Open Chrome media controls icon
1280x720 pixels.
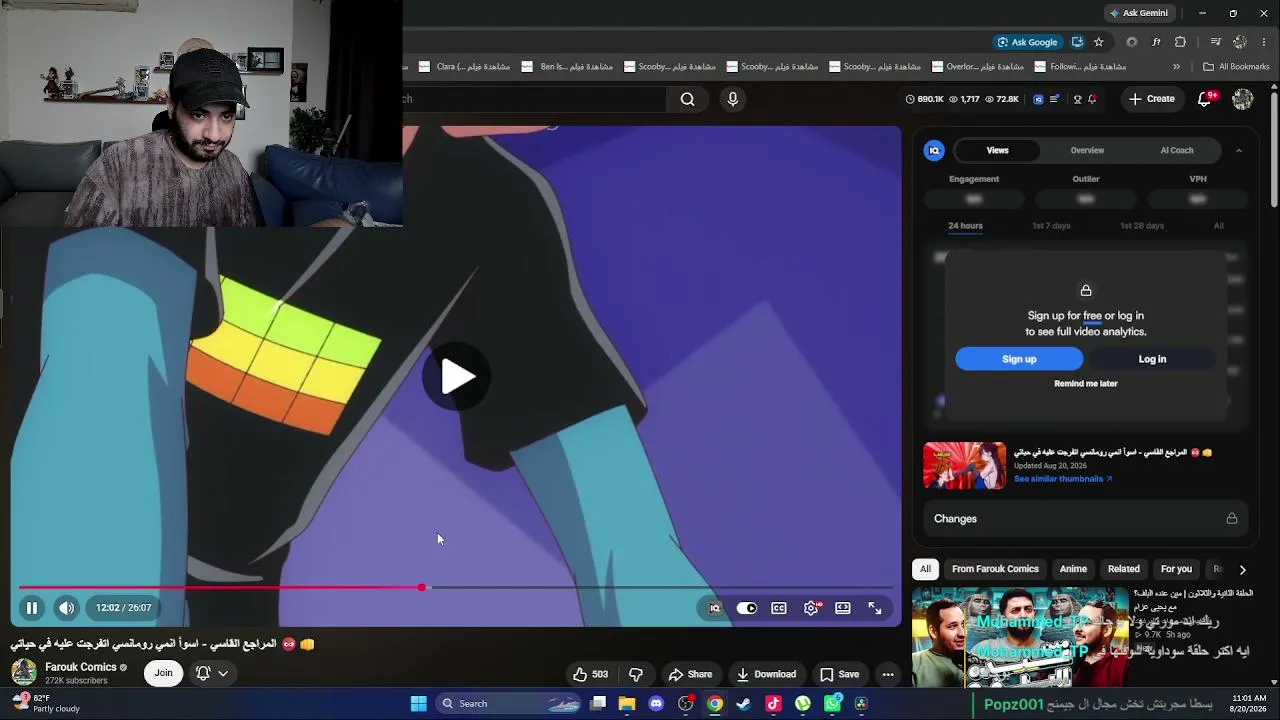(x=1216, y=42)
